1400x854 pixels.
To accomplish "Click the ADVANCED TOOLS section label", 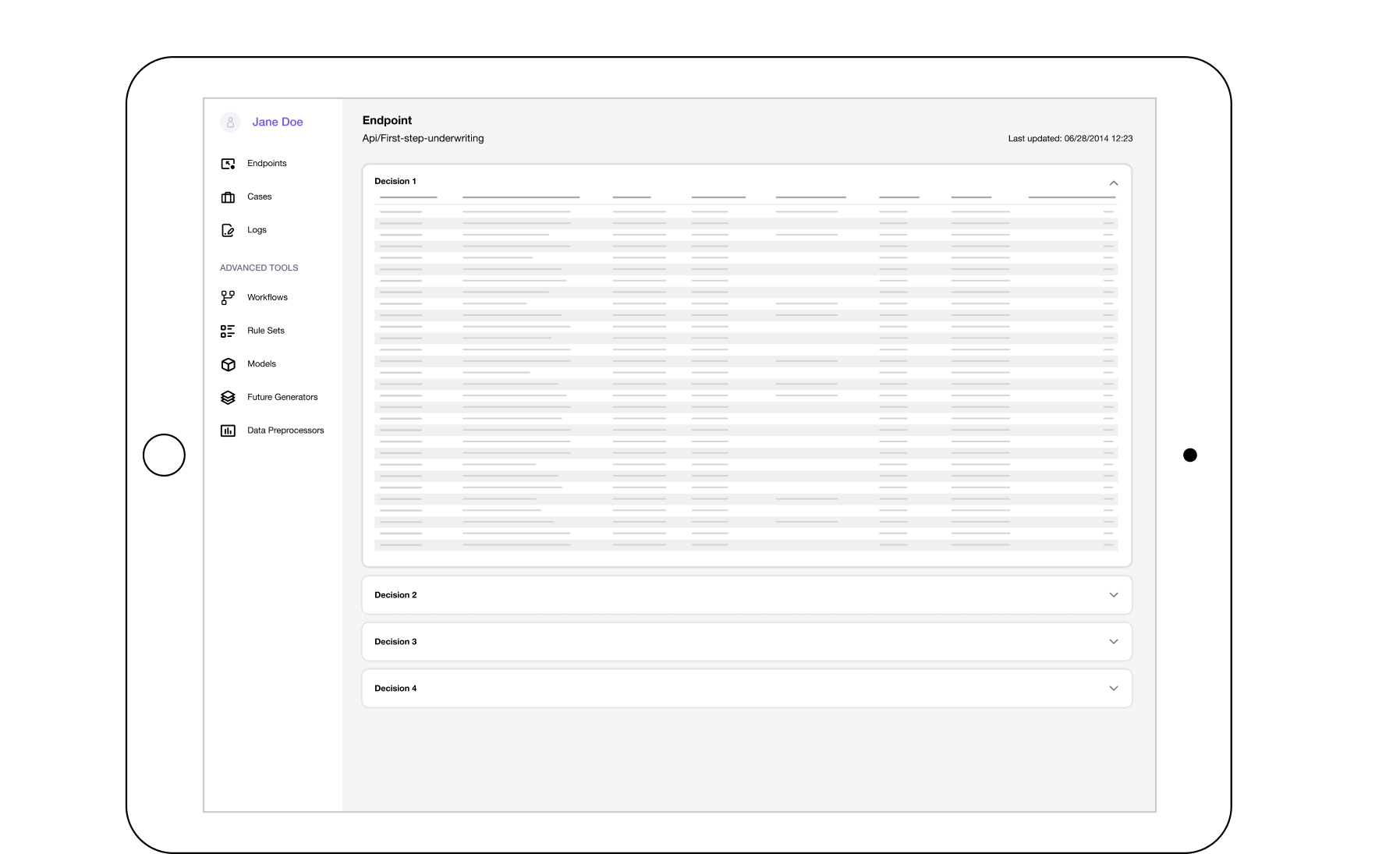I will click(x=259, y=268).
